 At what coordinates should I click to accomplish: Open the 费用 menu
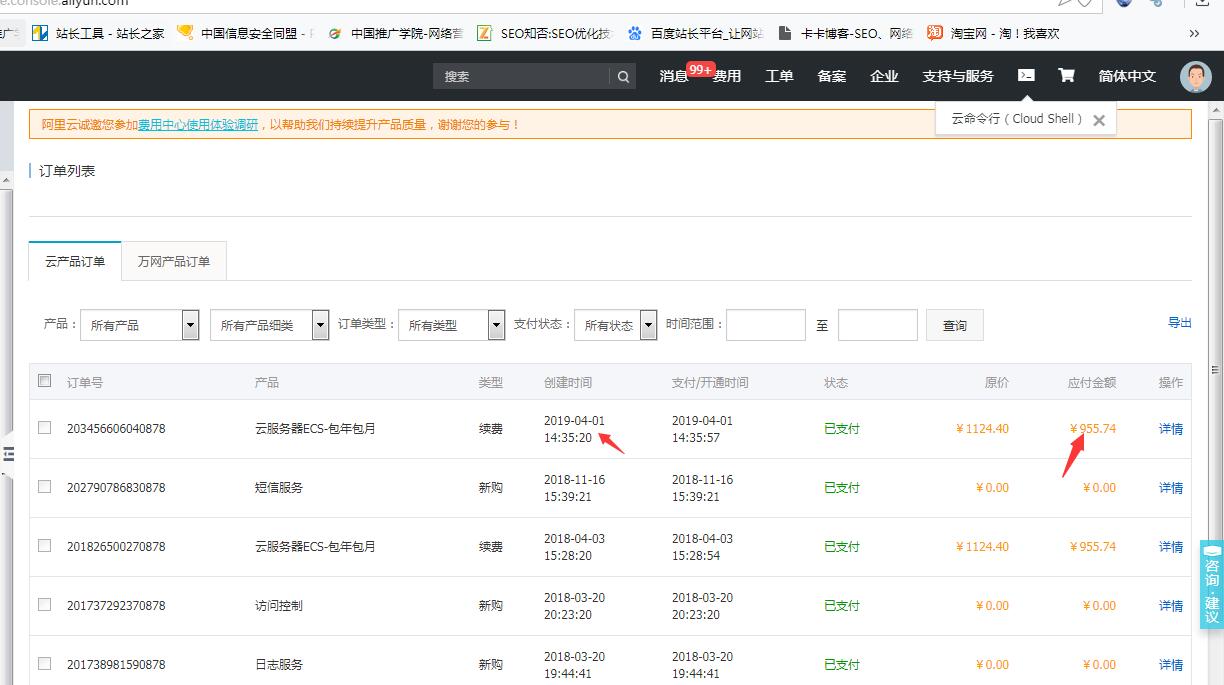(x=727, y=76)
